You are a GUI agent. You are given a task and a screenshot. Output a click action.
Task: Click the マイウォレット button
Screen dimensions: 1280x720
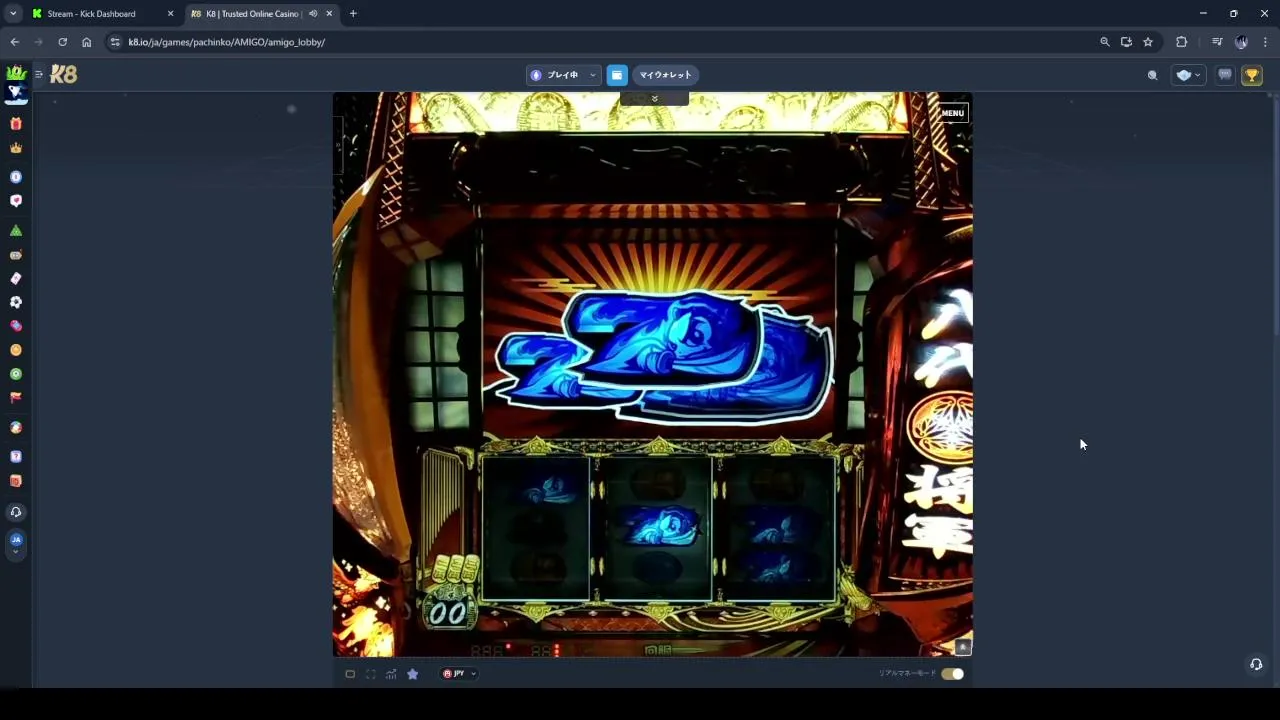(665, 75)
